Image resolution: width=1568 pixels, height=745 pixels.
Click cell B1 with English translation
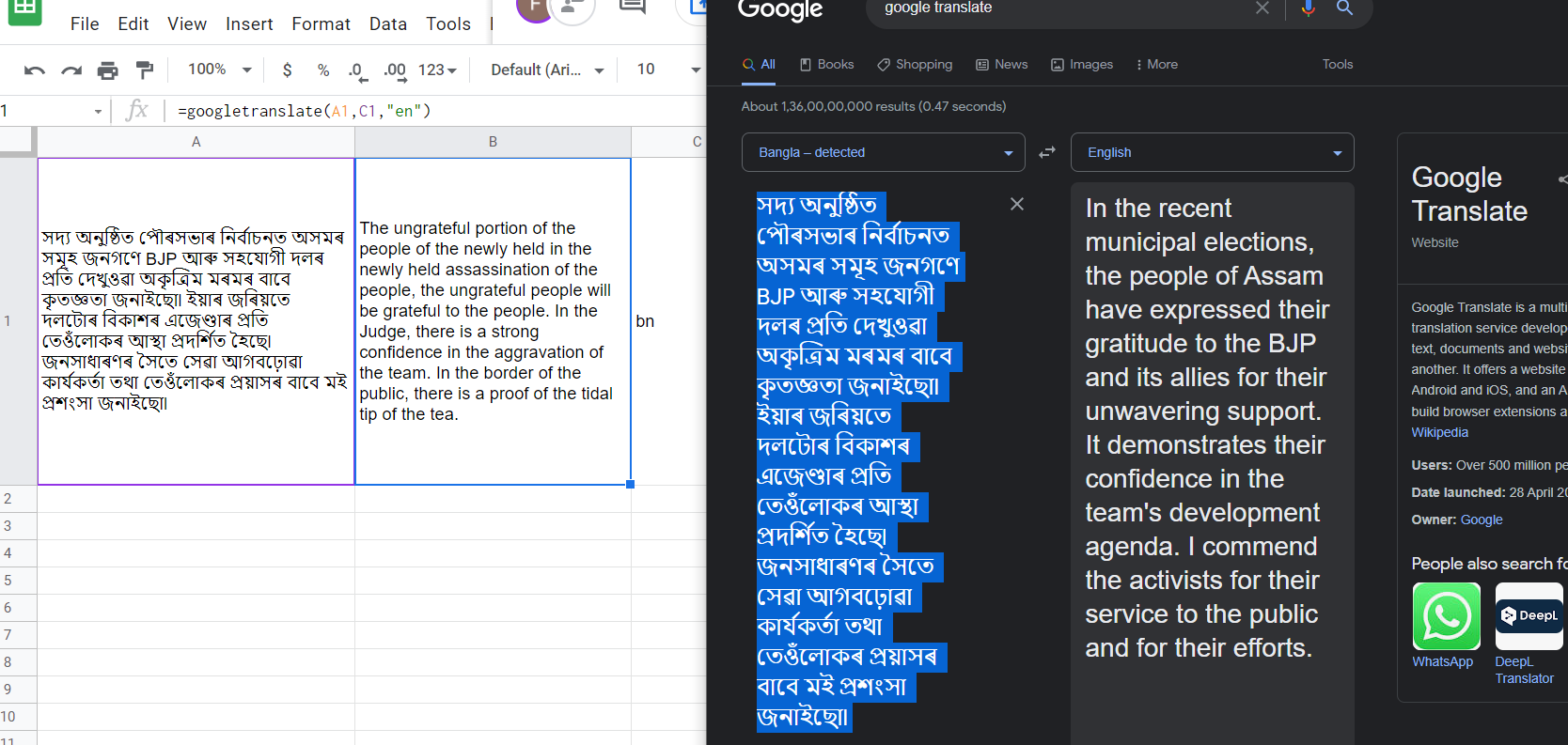pos(493,321)
